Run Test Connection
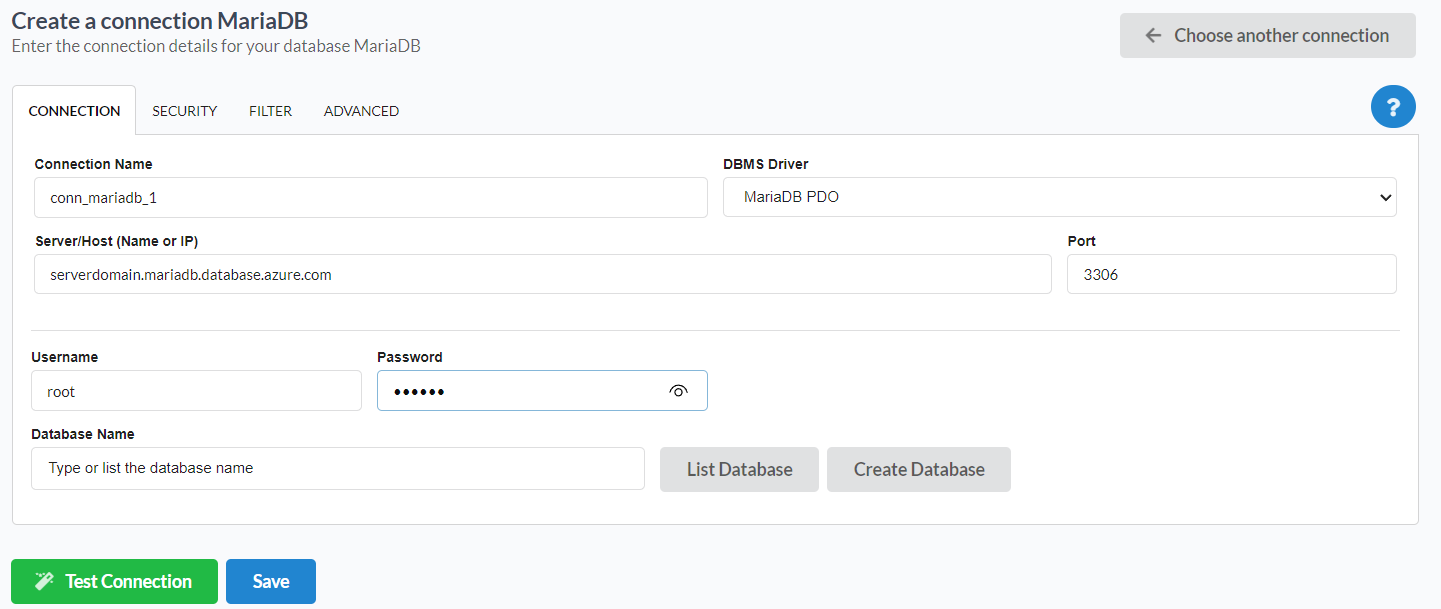This screenshot has width=1441, height=609. tap(114, 581)
